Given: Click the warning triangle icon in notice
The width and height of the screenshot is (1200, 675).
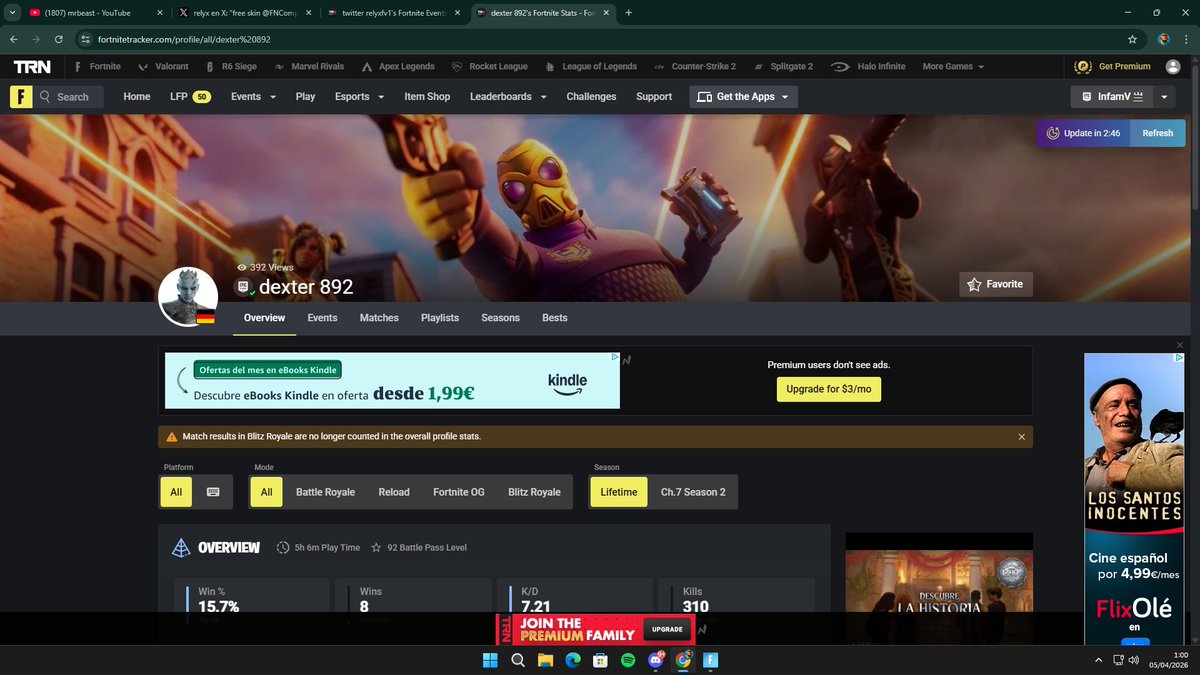Looking at the screenshot, I should [172, 437].
